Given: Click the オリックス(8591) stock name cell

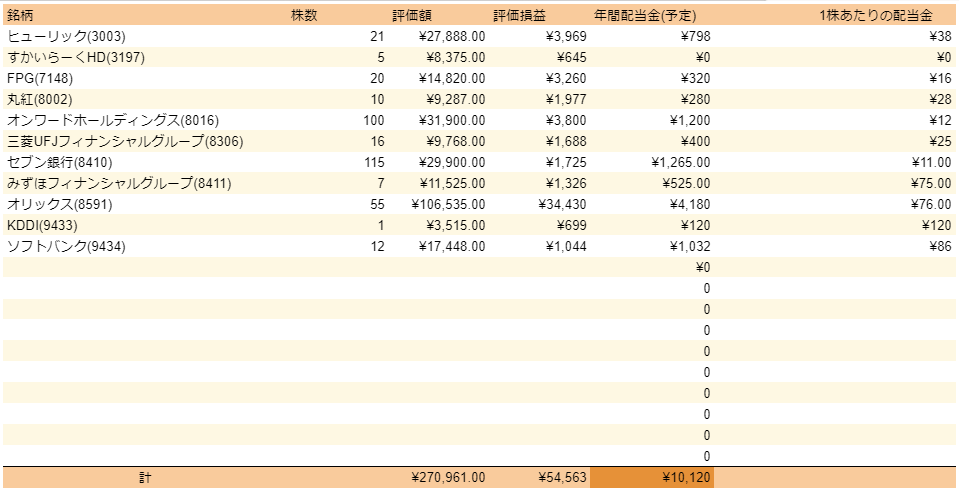Looking at the screenshot, I should [x=60, y=204].
